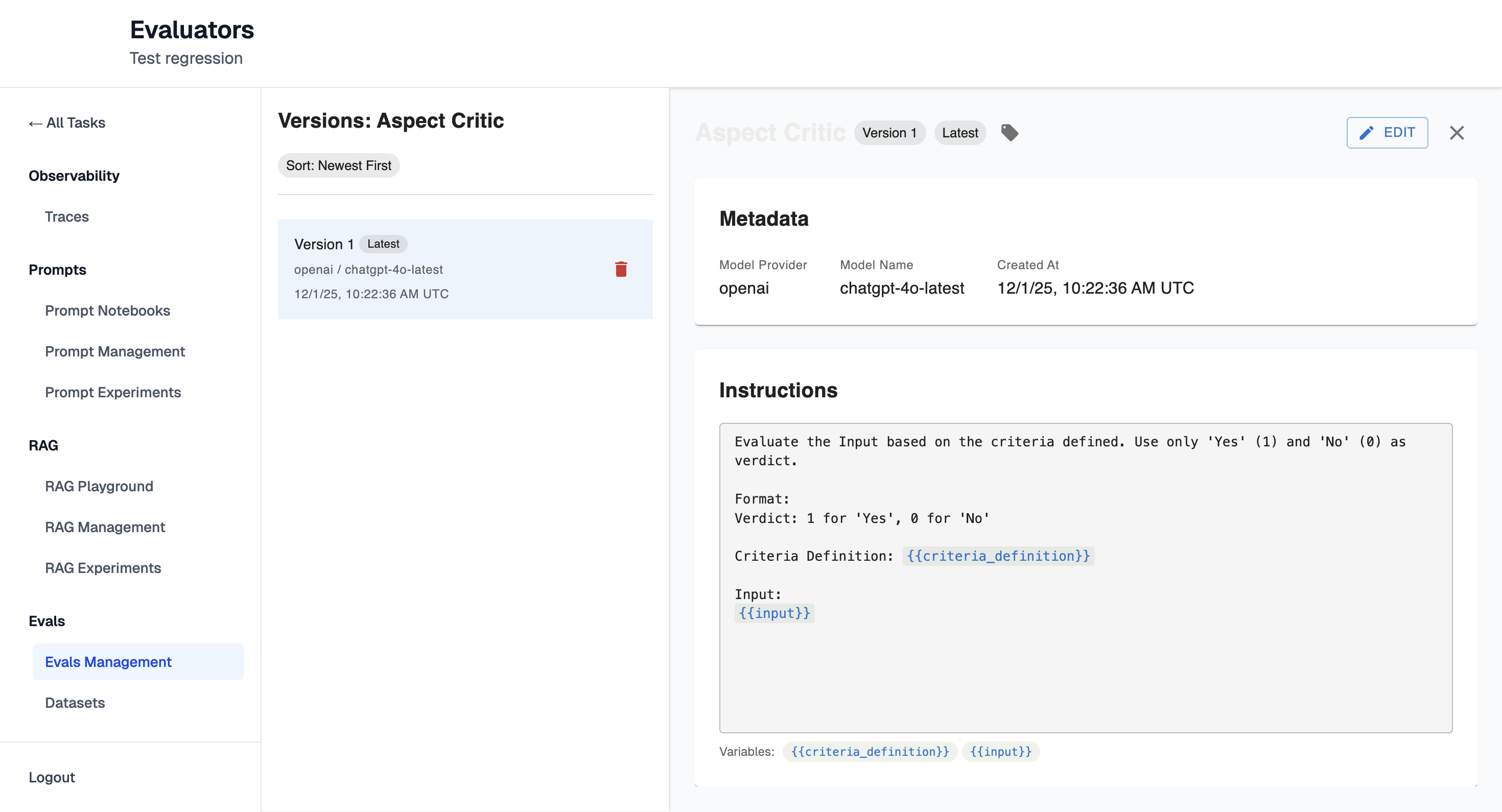Navigate to Prompt Management

(115, 351)
